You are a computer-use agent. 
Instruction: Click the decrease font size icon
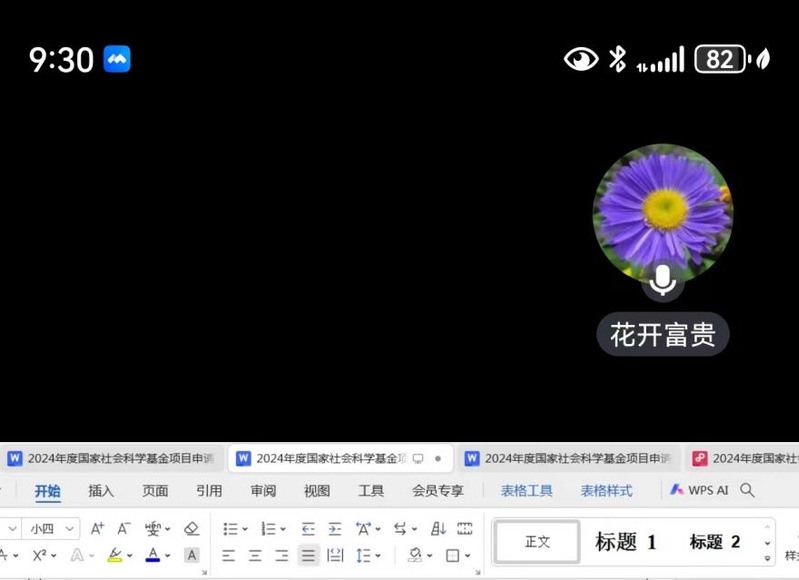click(124, 529)
